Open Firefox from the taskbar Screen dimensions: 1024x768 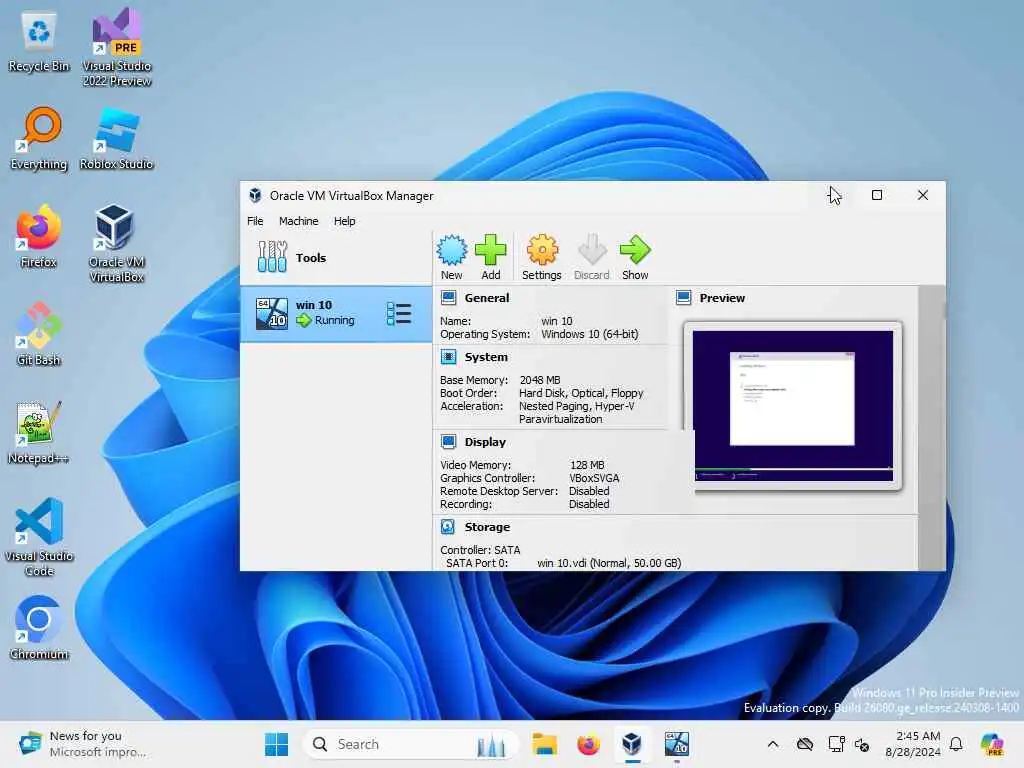(588, 744)
